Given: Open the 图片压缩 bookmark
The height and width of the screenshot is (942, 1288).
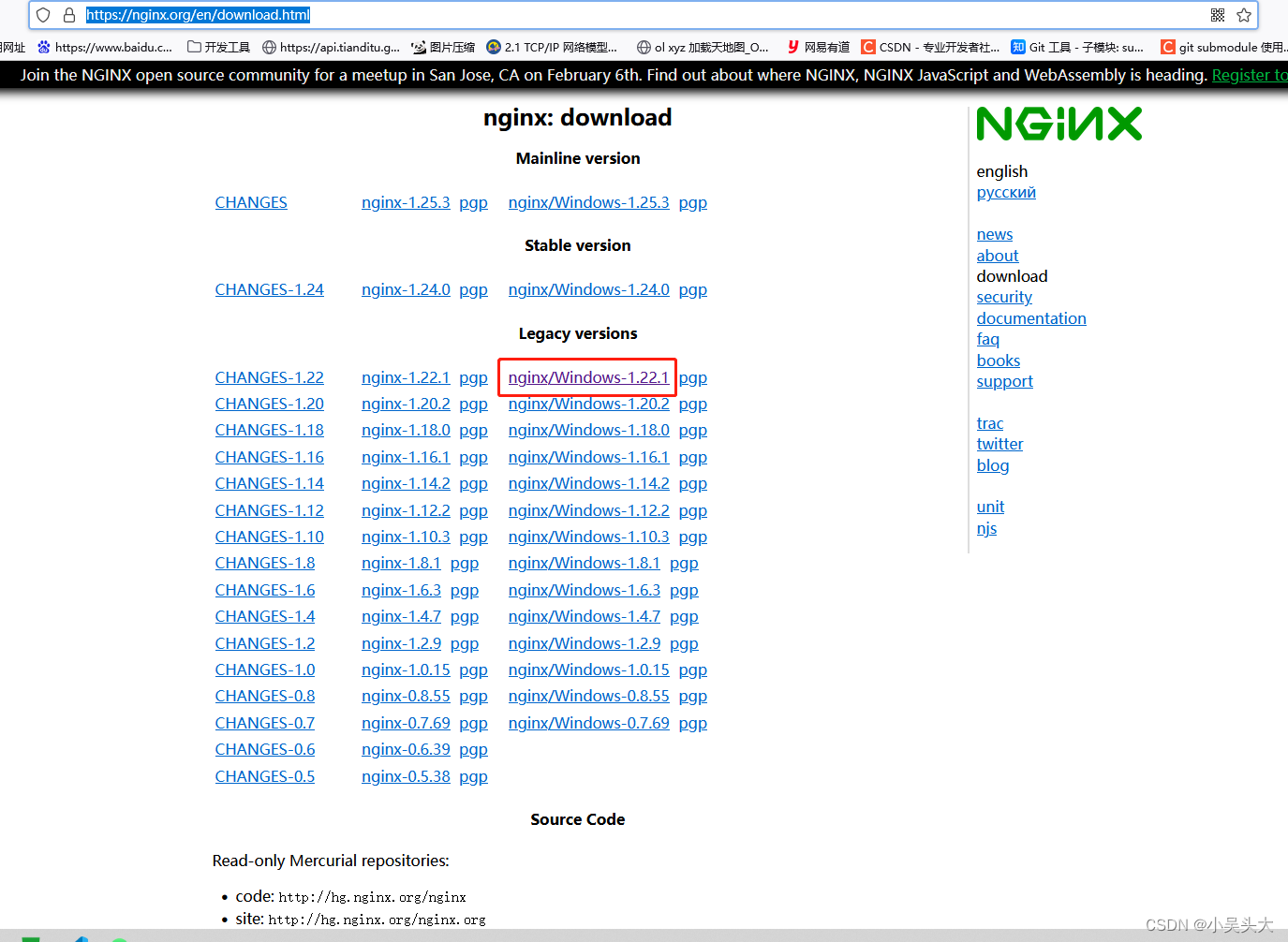Looking at the screenshot, I should click(443, 47).
